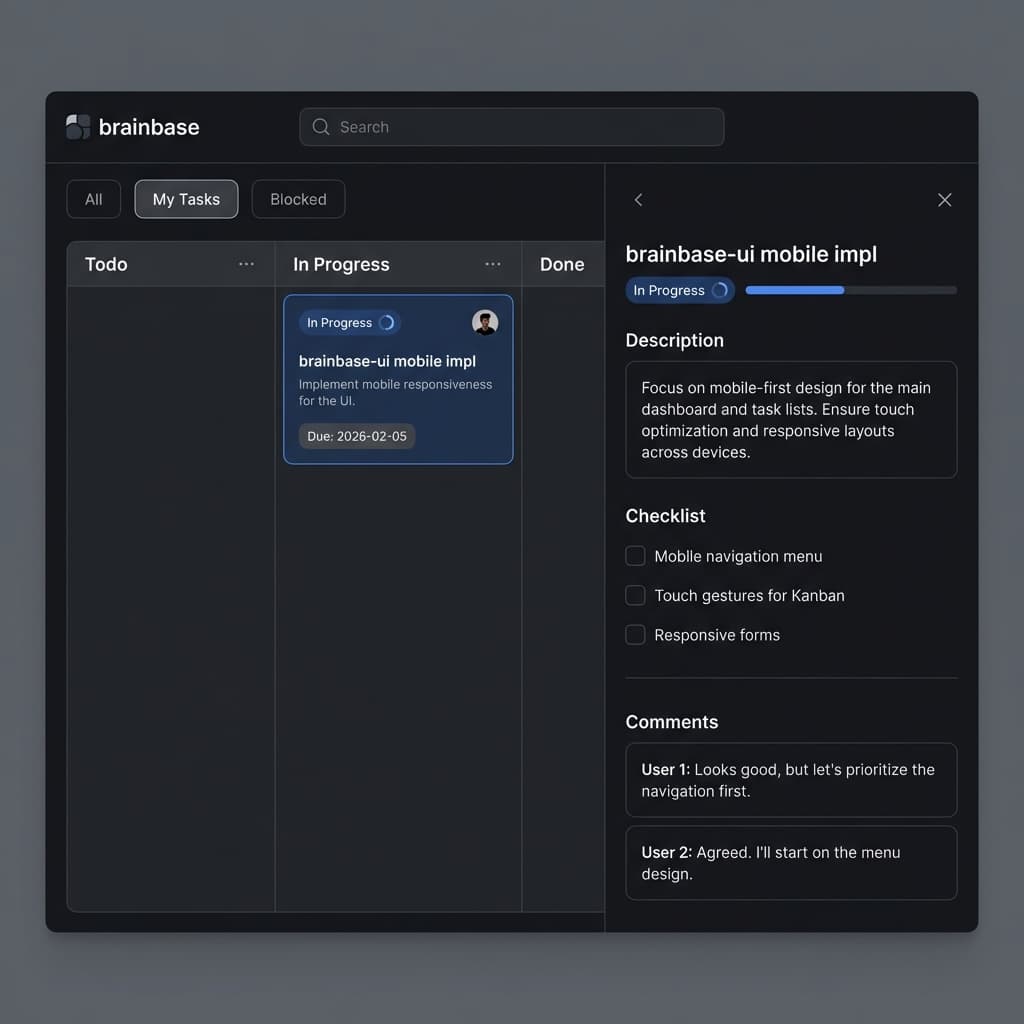Screen dimensions: 1024x1024
Task: Check the Mobile navigation menu checklist item
Action: click(x=635, y=555)
